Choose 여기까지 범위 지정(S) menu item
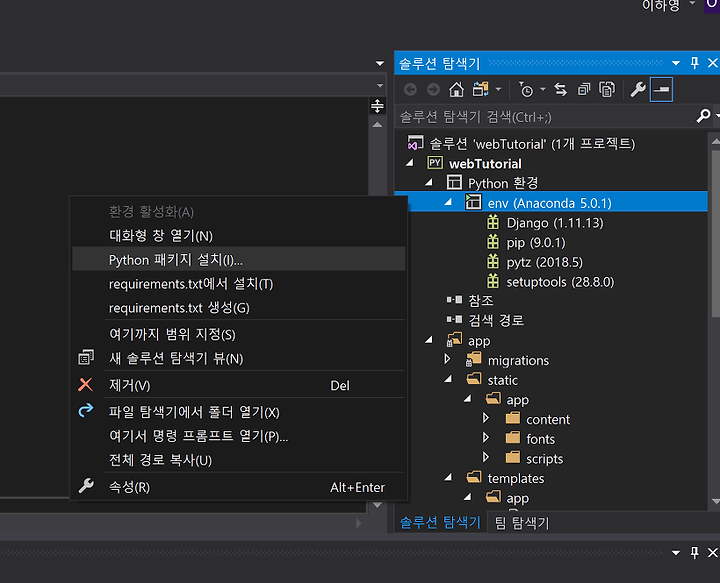The height and width of the screenshot is (583, 720). click(239, 334)
